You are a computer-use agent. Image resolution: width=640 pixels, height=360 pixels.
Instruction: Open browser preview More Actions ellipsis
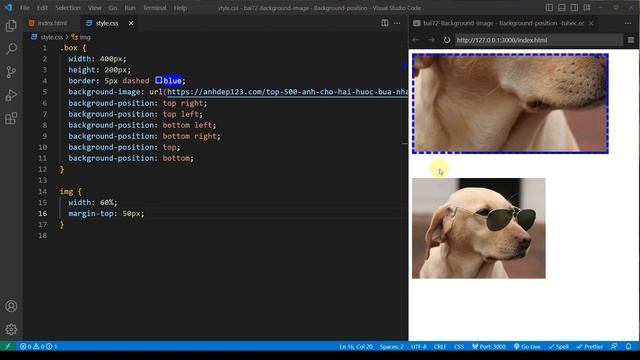pyautogui.click(x=628, y=23)
